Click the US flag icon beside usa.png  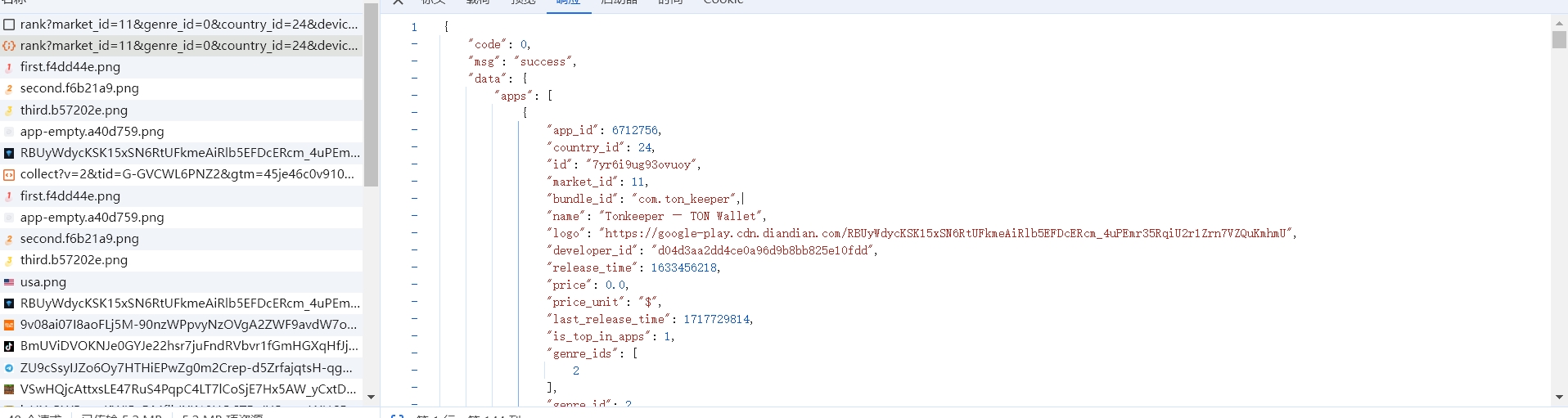9,282
